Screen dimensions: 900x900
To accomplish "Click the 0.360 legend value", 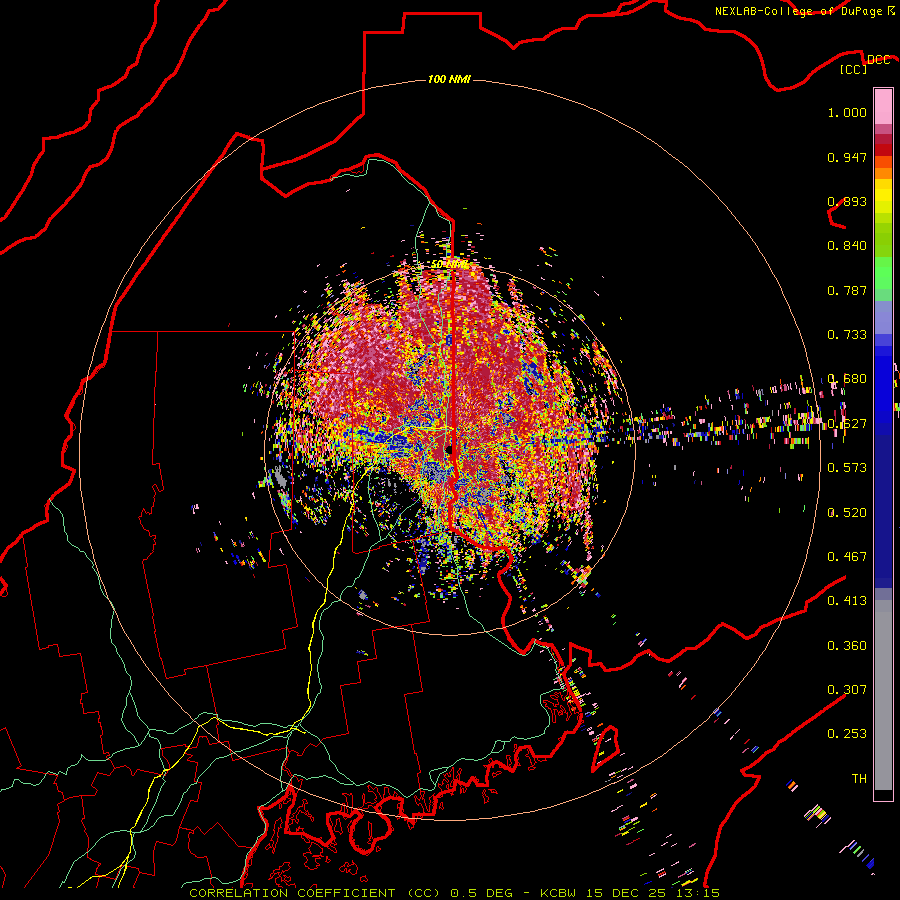I will (x=847, y=646).
